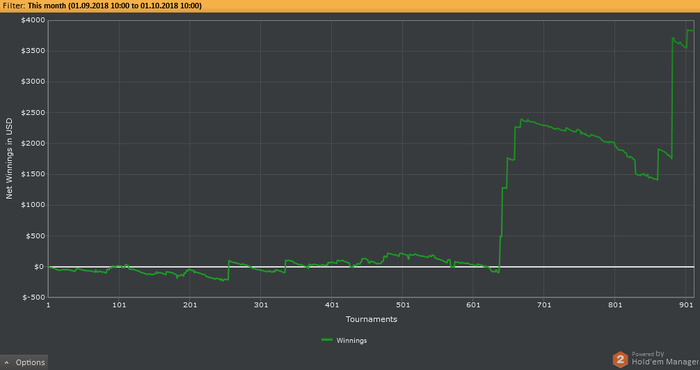Screen dimensions: 700x370
Task: Click the $-500 y-axis label
Action: coord(34,297)
